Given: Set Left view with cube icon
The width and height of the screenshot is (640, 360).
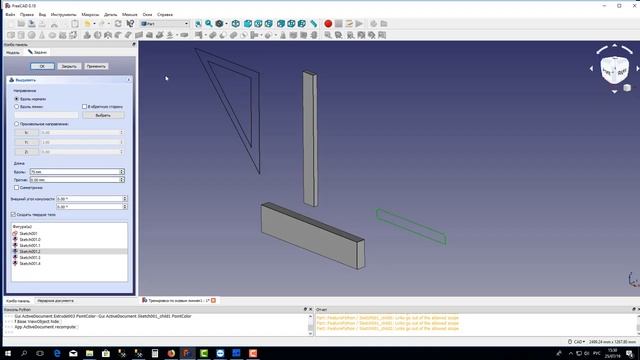Looking at the screenshot, I should (302, 24).
